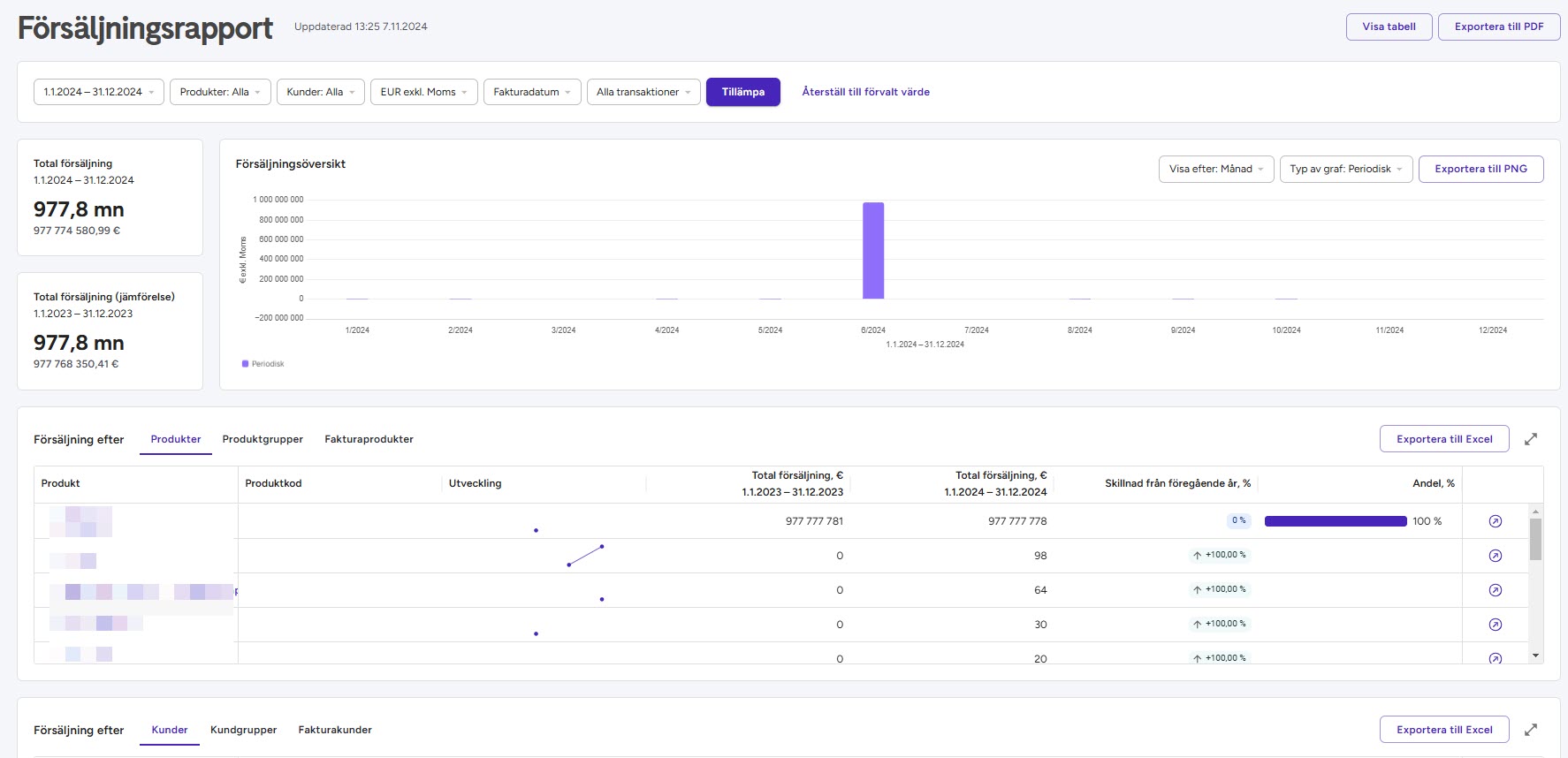1568x758 pixels.
Task: Click Återställ till förvalt värde link
Action: [x=865, y=92]
